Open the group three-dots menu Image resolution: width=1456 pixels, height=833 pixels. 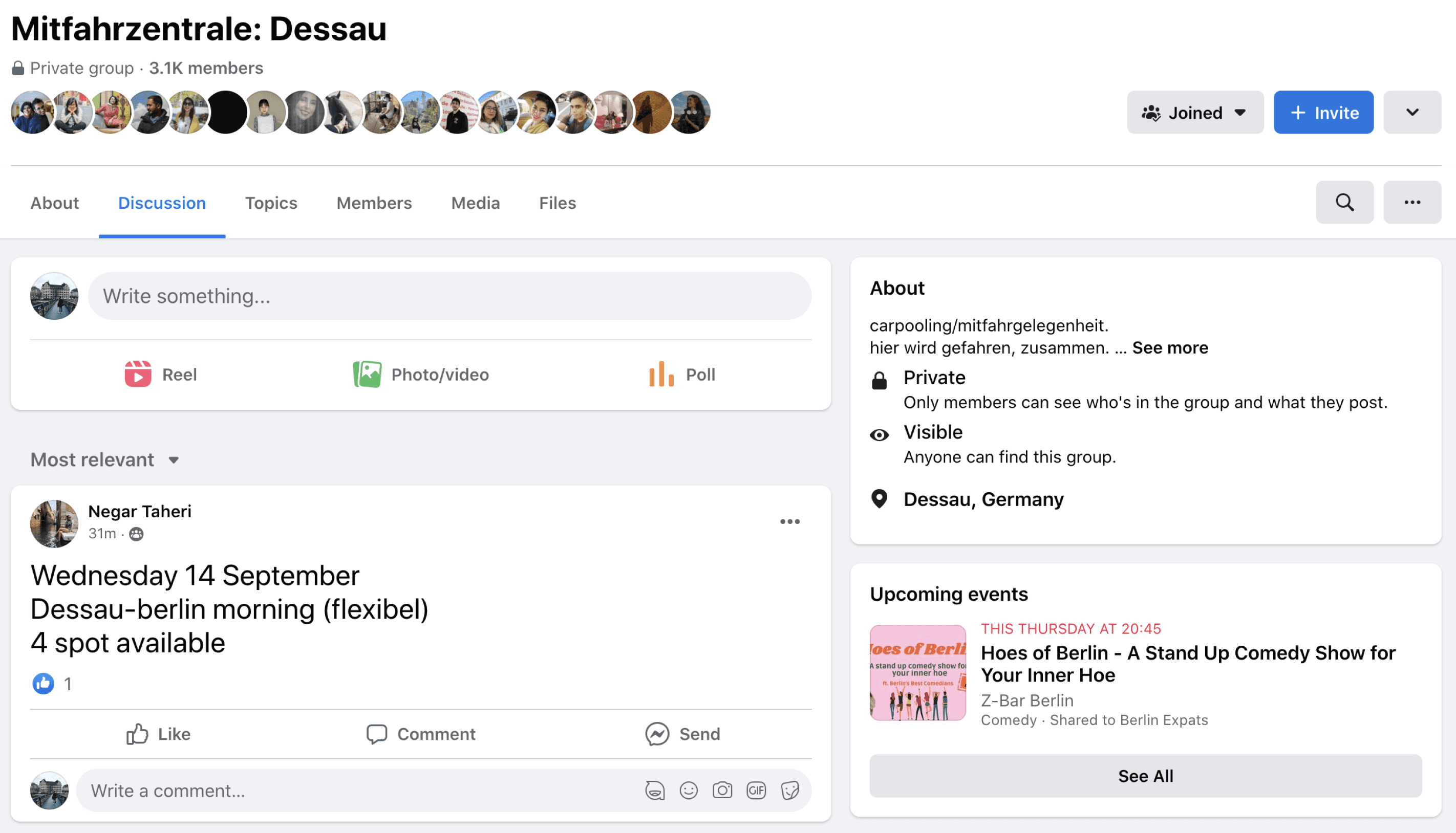tap(1411, 202)
